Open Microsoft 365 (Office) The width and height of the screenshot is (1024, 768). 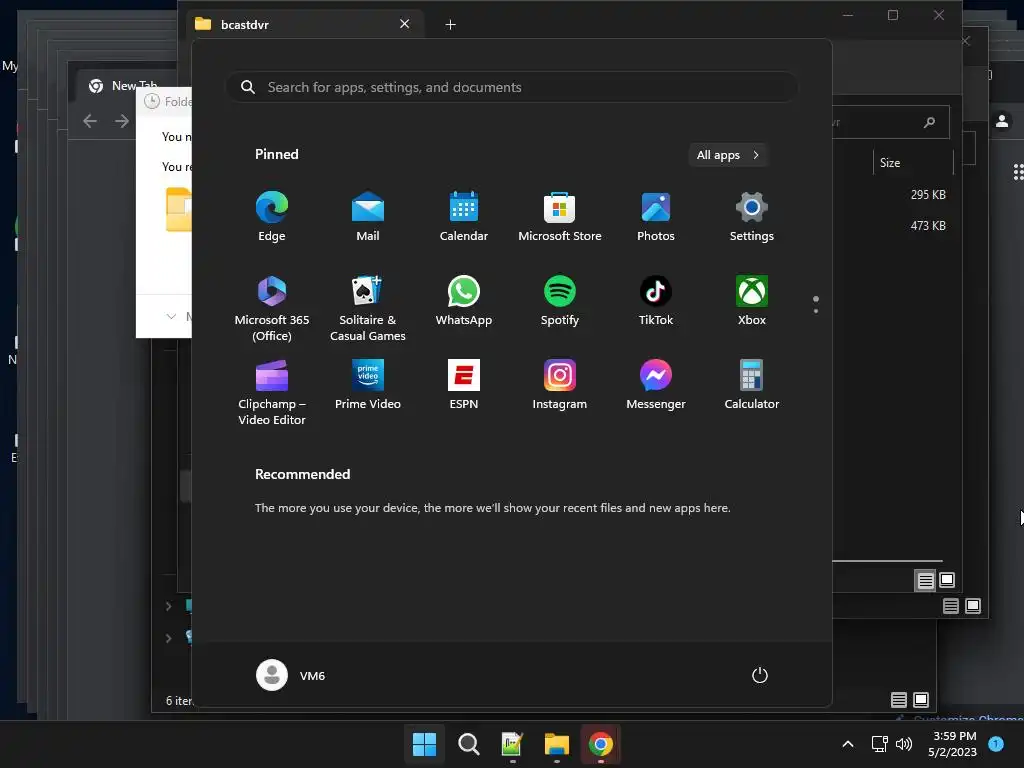[x=272, y=308]
